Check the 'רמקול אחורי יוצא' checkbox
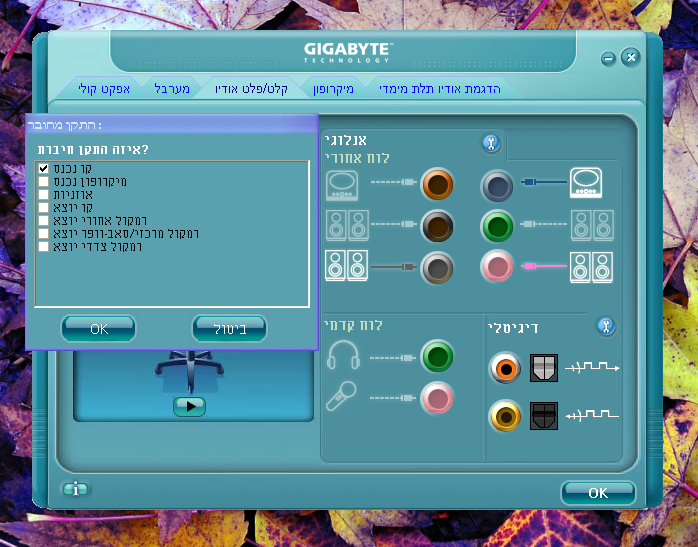Screen dimensions: 698x547 pos(43,220)
